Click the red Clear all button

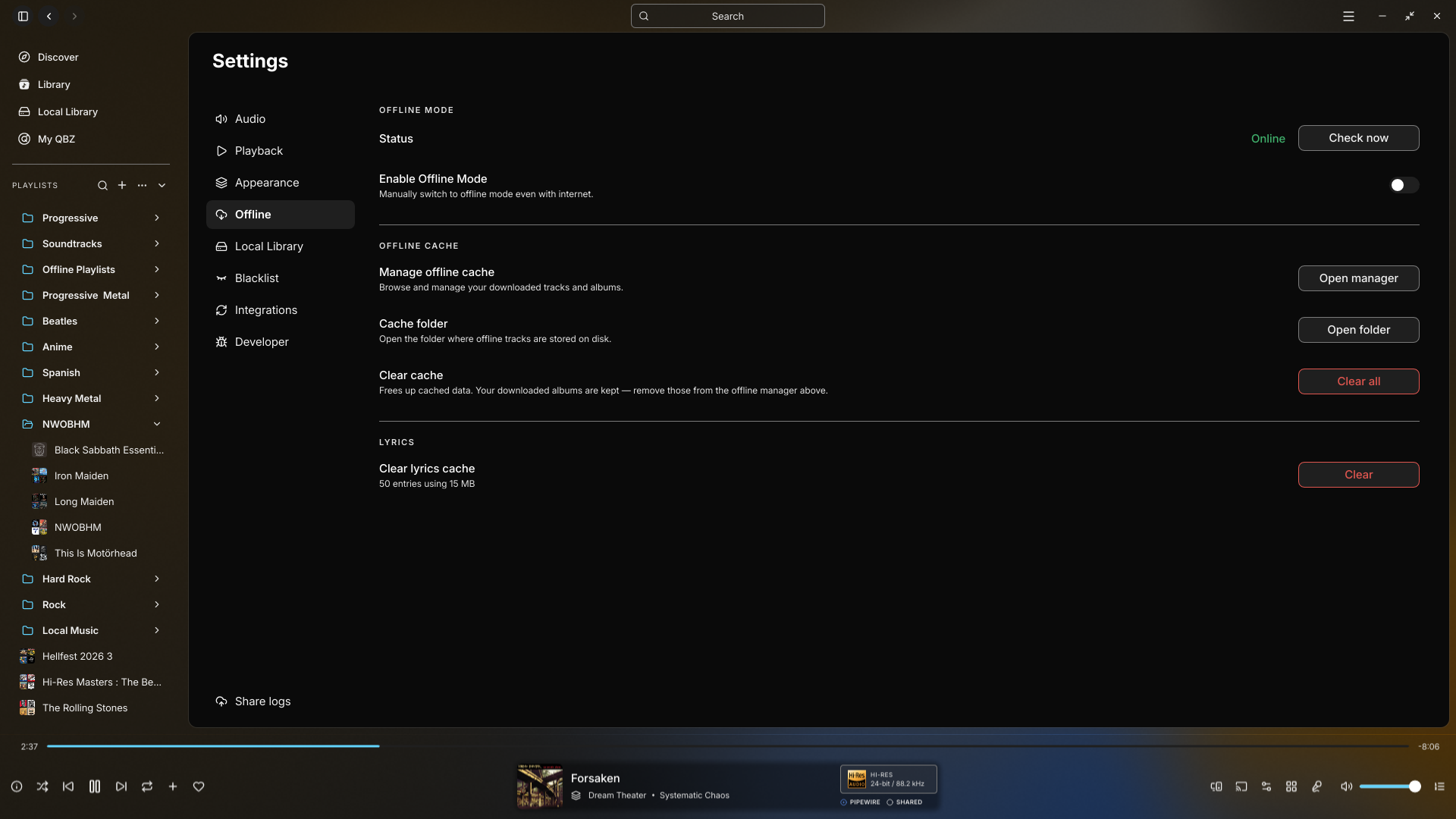(x=1358, y=381)
